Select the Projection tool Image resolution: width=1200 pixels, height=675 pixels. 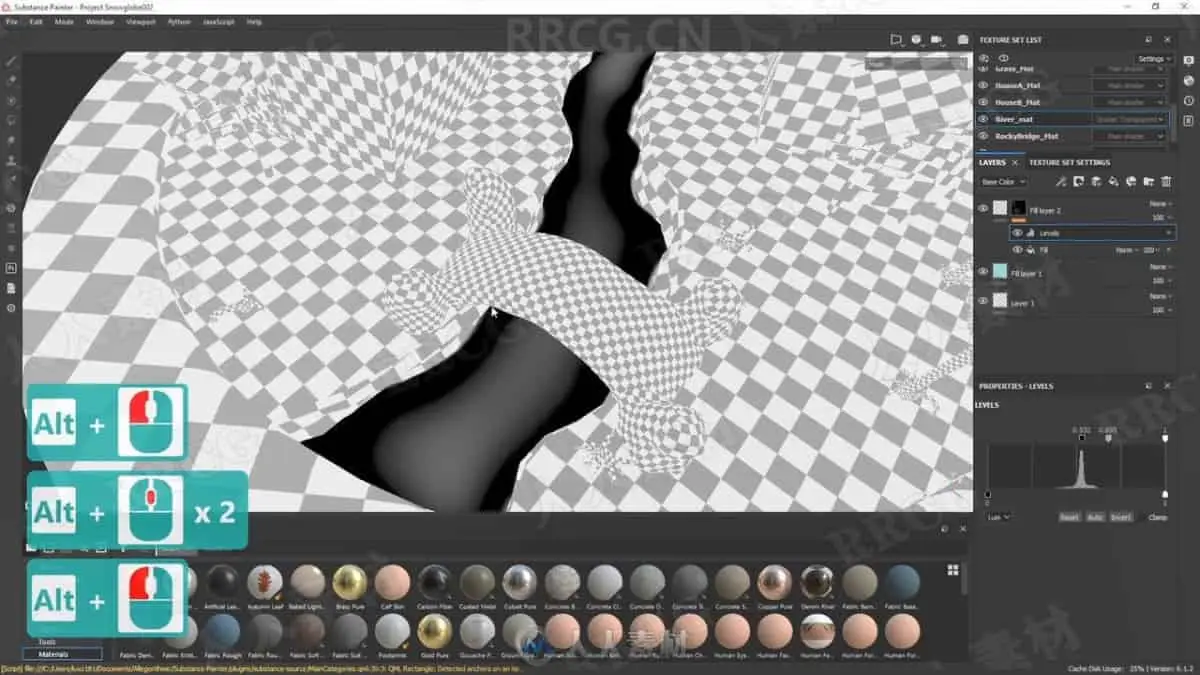click(x=11, y=101)
